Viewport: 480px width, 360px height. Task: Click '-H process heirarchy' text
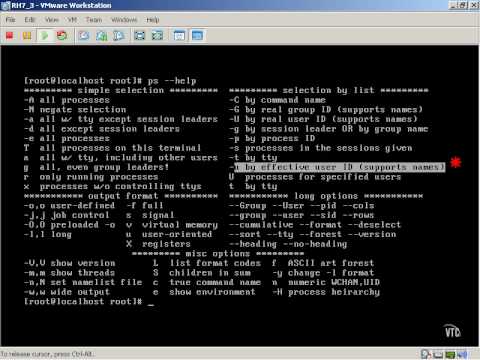point(326,292)
